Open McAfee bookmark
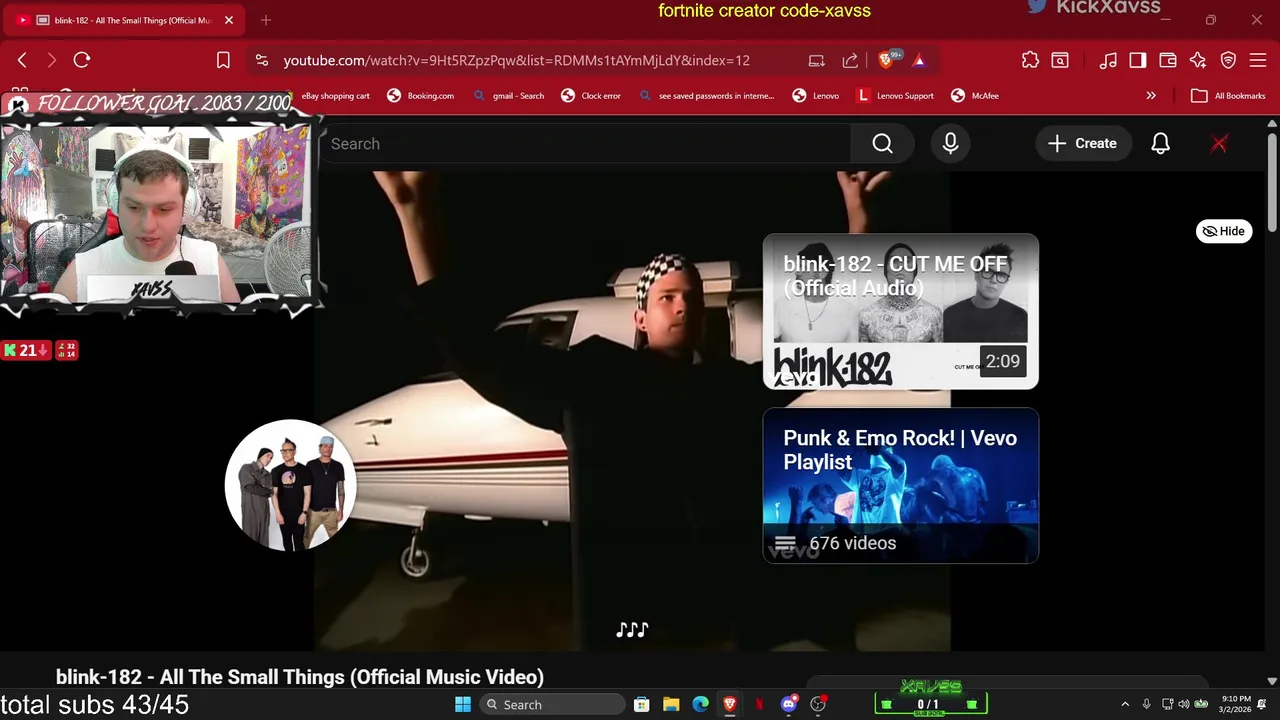1280x720 pixels. tap(975, 96)
